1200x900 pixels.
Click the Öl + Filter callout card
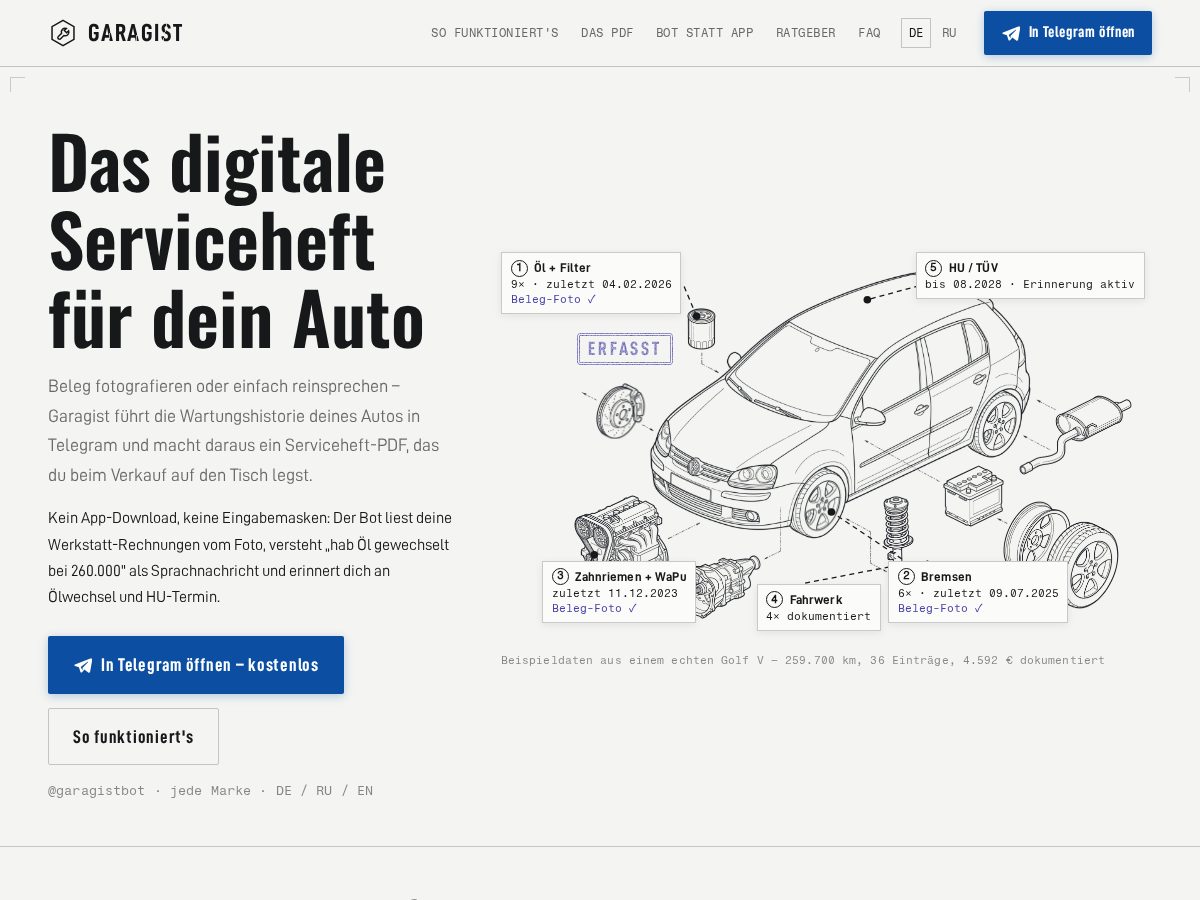pos(591,283)
